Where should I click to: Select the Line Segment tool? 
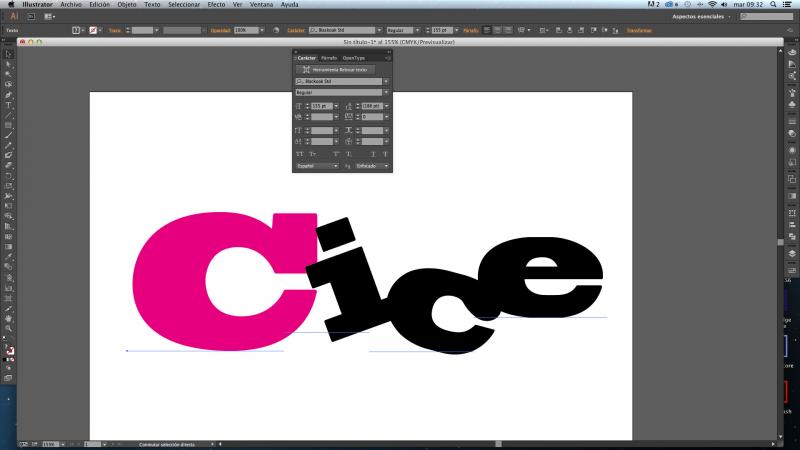[x=9, y=115]
